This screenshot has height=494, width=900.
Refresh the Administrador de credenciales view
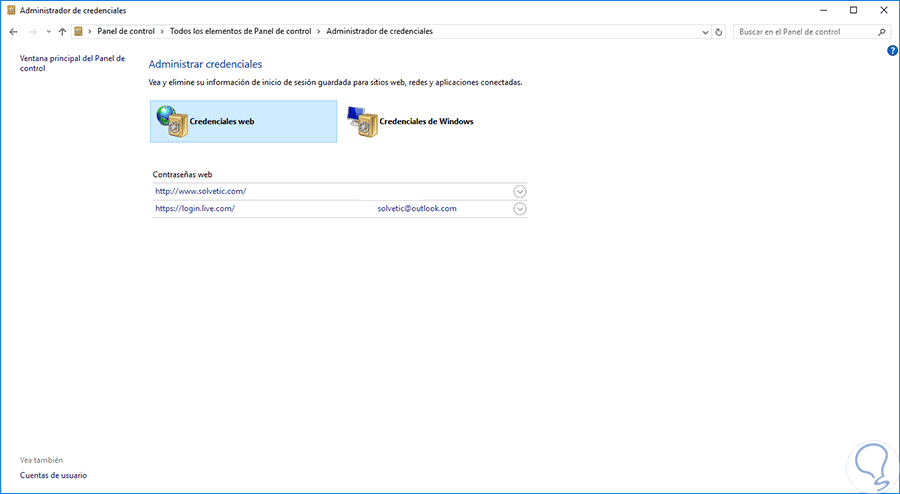(x=719, y=32)
